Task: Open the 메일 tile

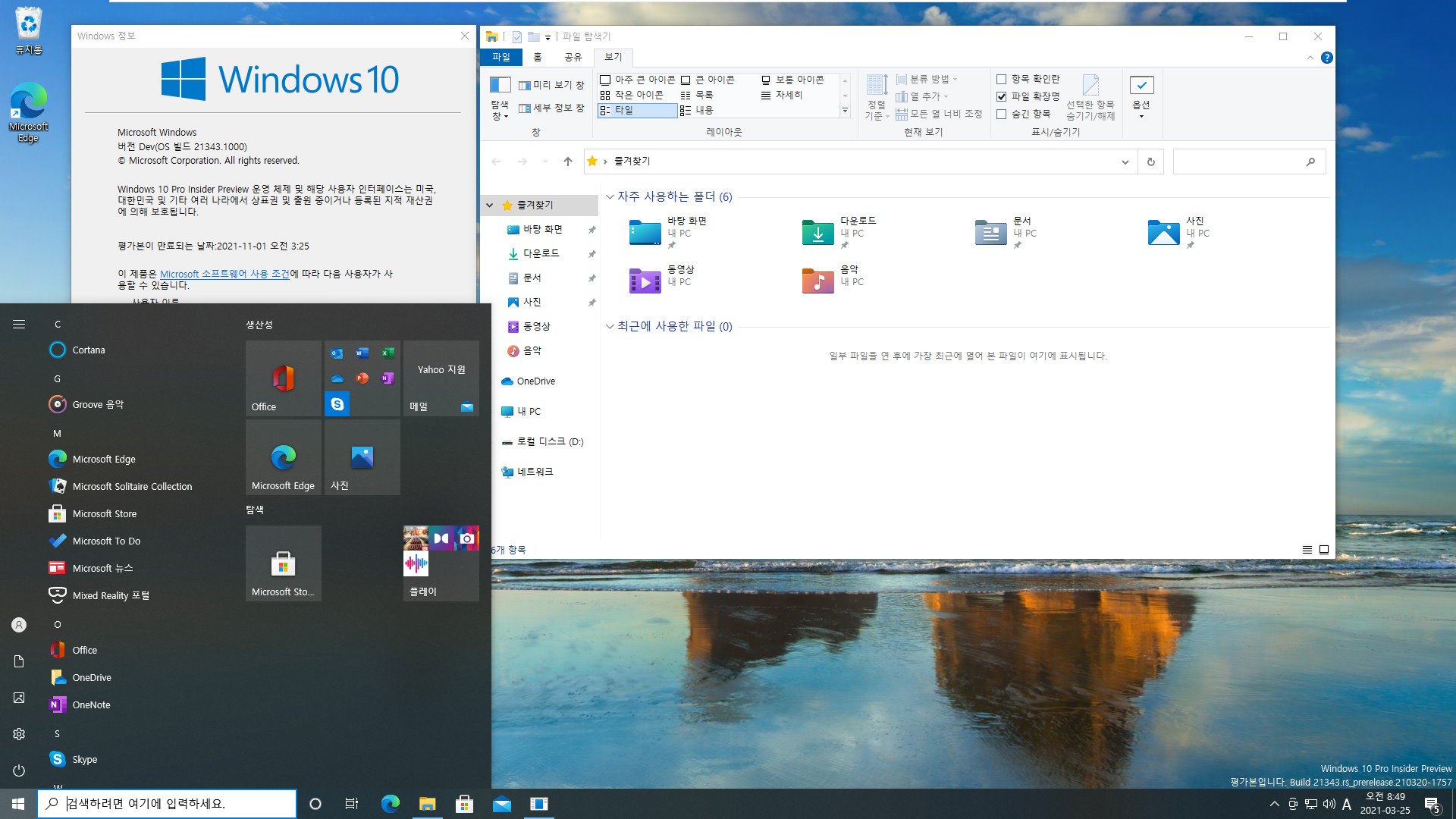Action: tap(441, 378)
